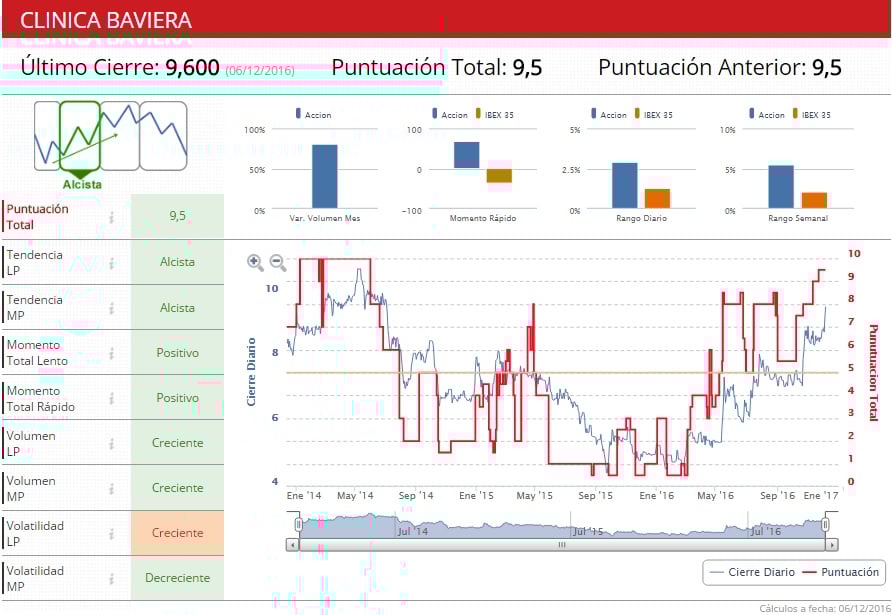This screenshot has width=892, height=615.
Task: Click the zoom in magnifier icon
Action: (255, 262)
